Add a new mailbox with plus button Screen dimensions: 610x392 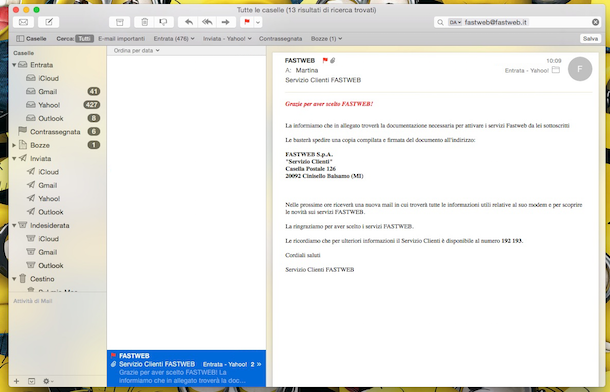pyautogui.click(x=16, y=381)
